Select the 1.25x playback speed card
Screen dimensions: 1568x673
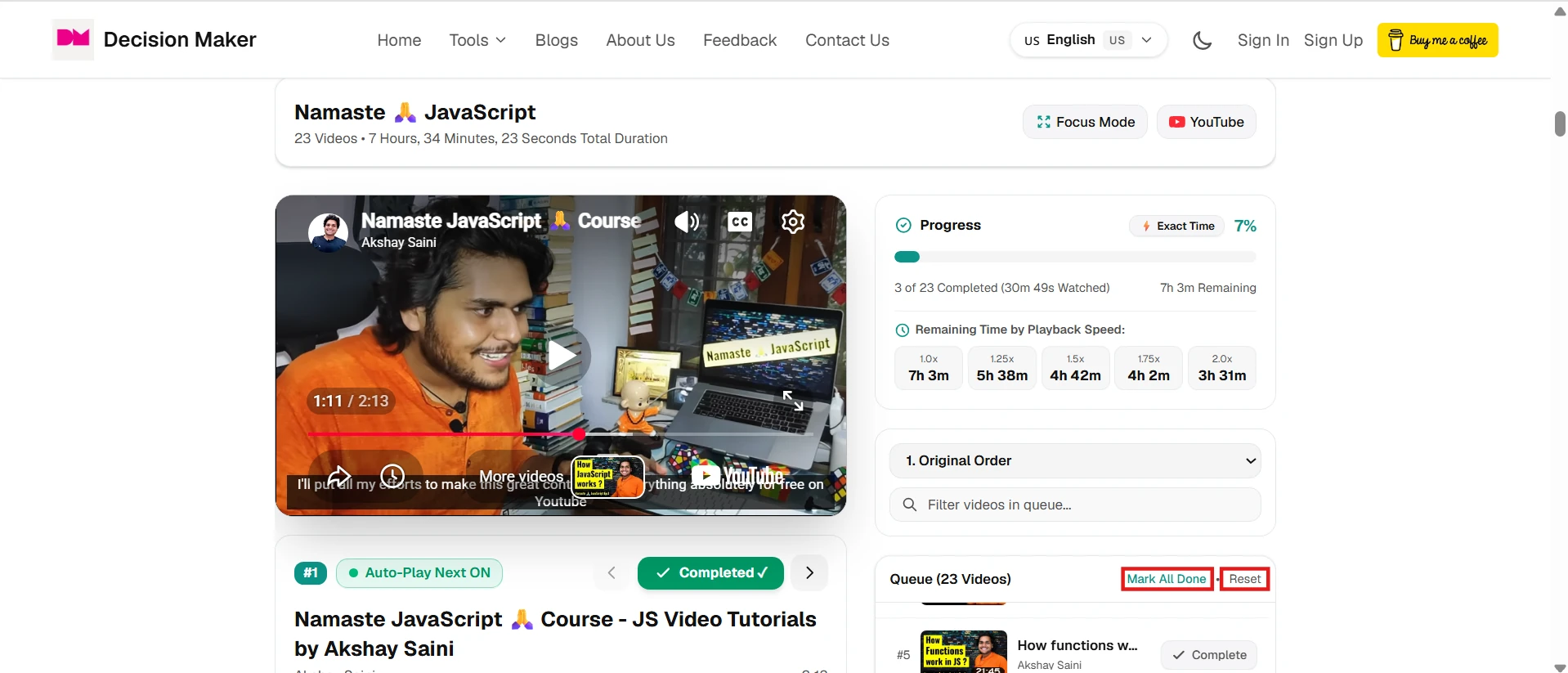point(1002,368)
